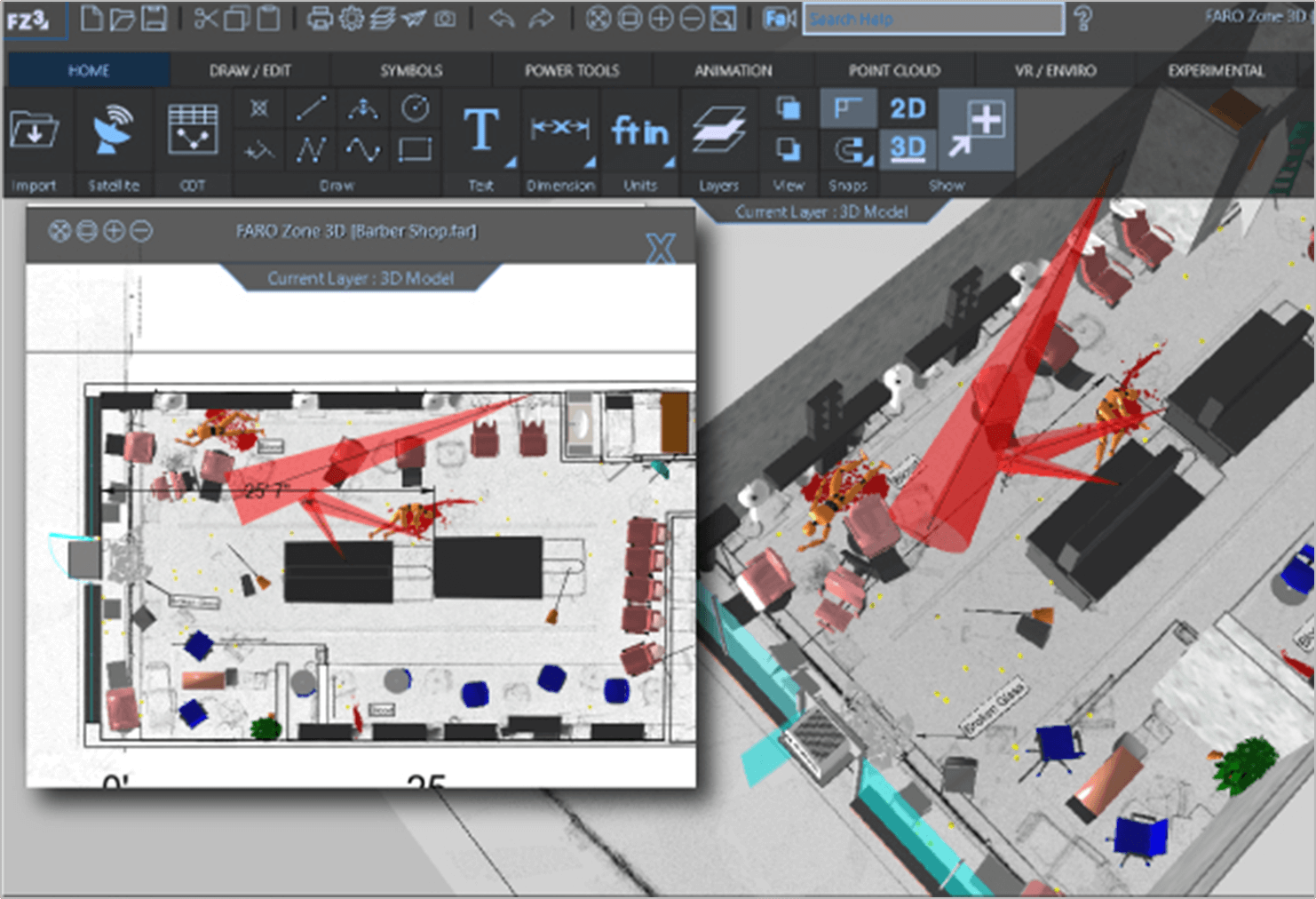Click the Cut scissors icon

[206, 18]
